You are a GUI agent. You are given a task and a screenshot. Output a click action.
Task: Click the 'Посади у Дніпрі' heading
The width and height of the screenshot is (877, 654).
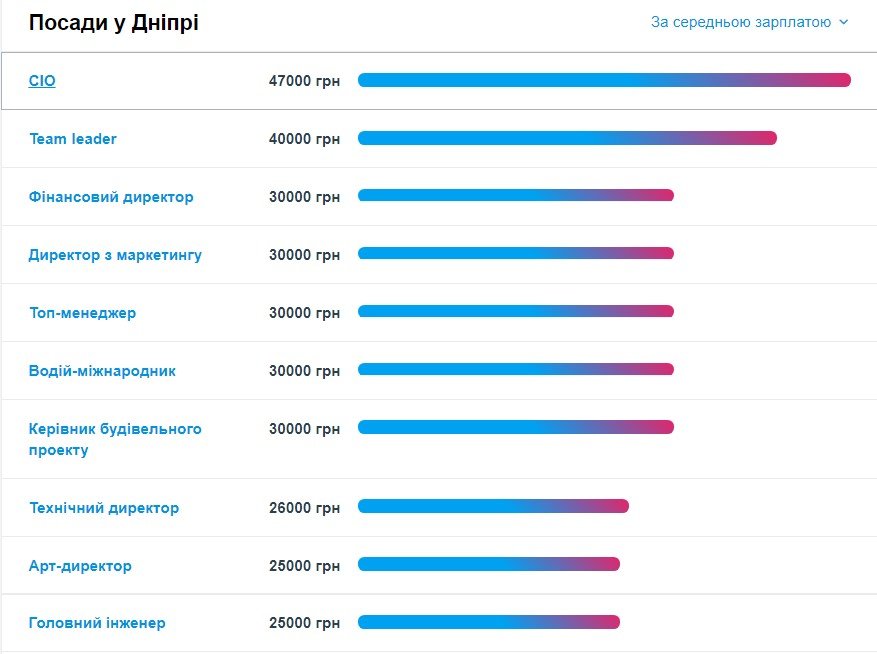click(113, 23)
